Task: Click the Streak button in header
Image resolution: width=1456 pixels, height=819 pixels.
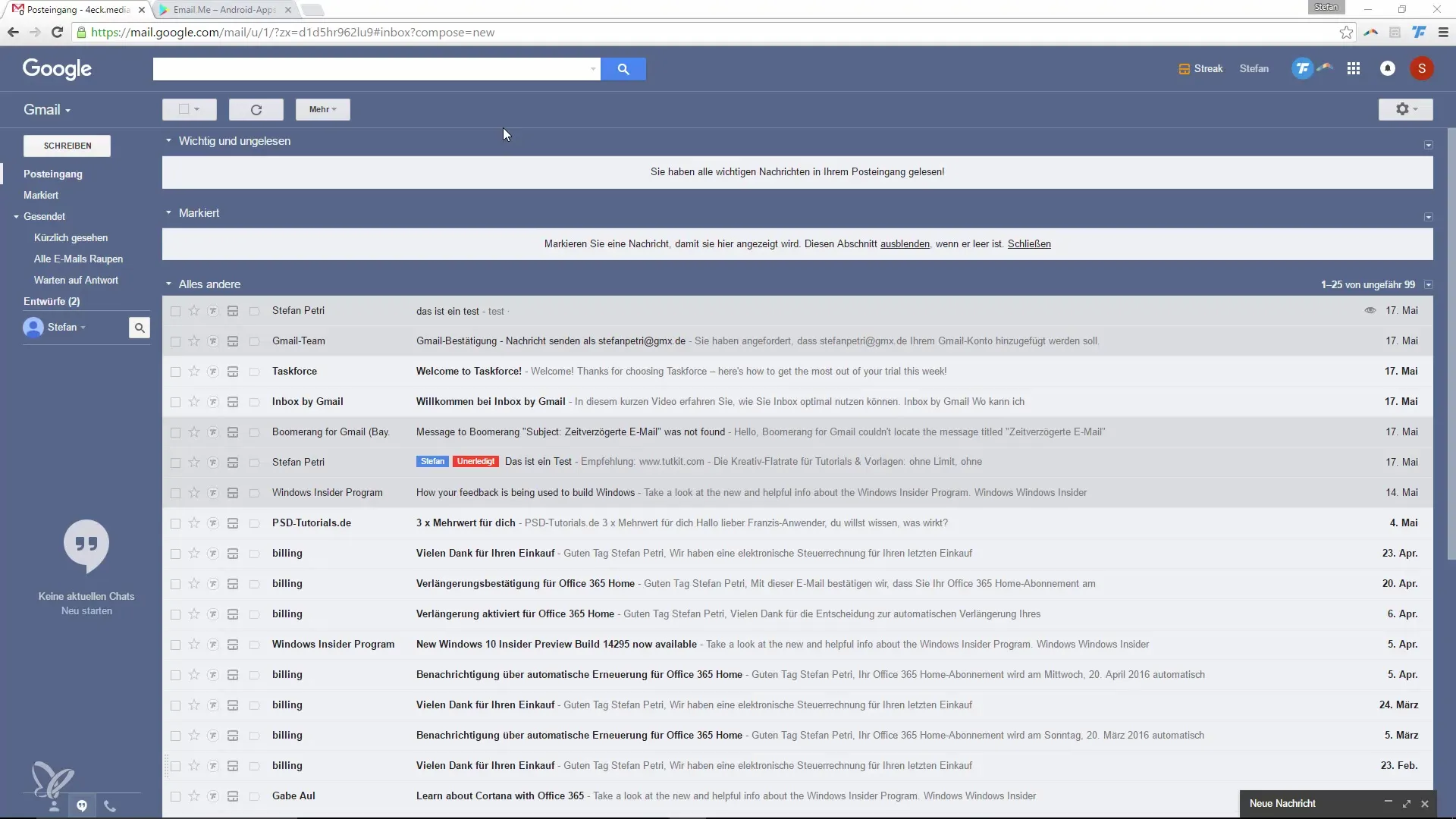Action: coord(1201,68)
